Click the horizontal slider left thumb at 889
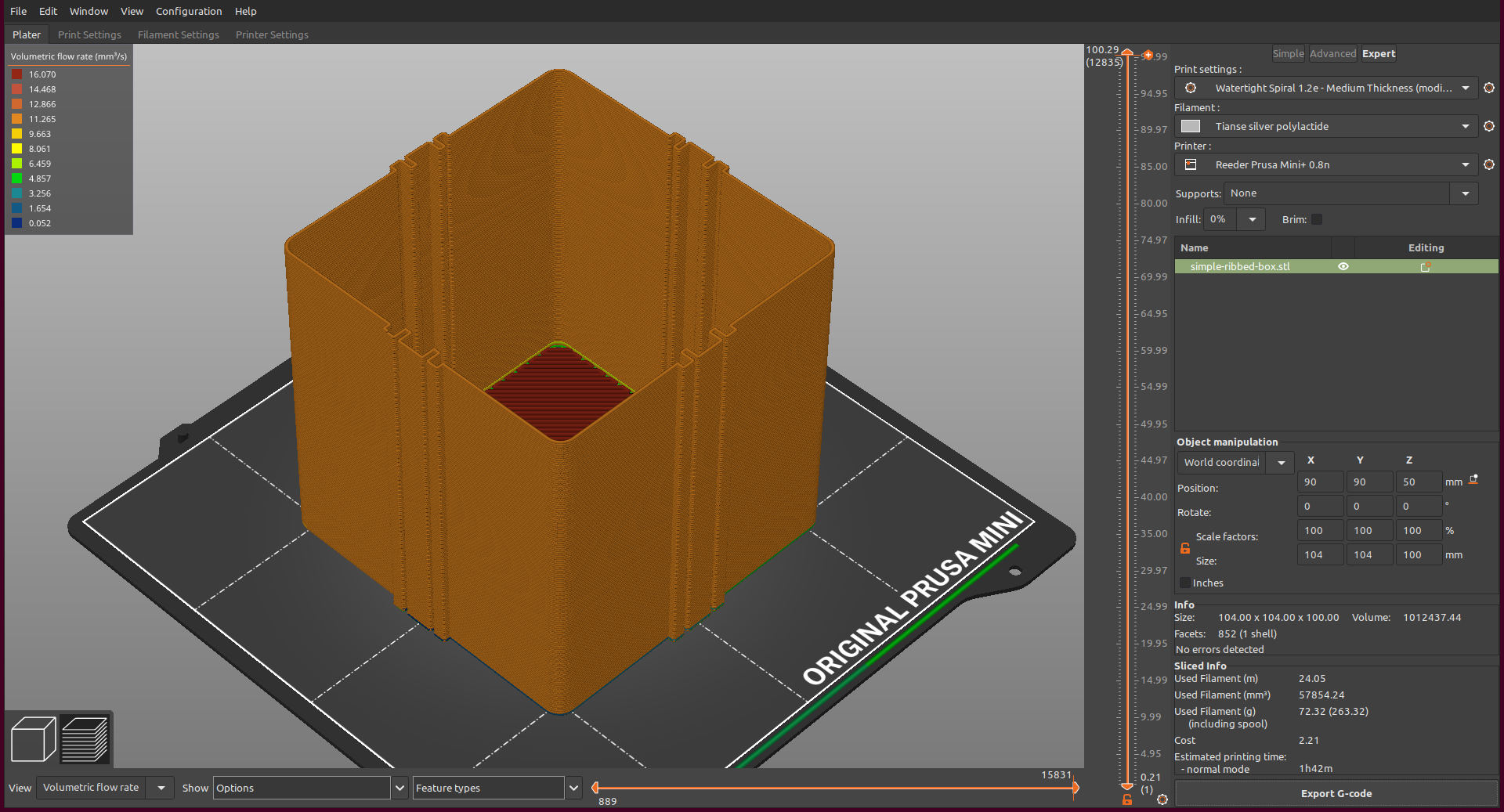Image resolution: width=1504 pixels, height=812 pixels. [x=595, y=788]
